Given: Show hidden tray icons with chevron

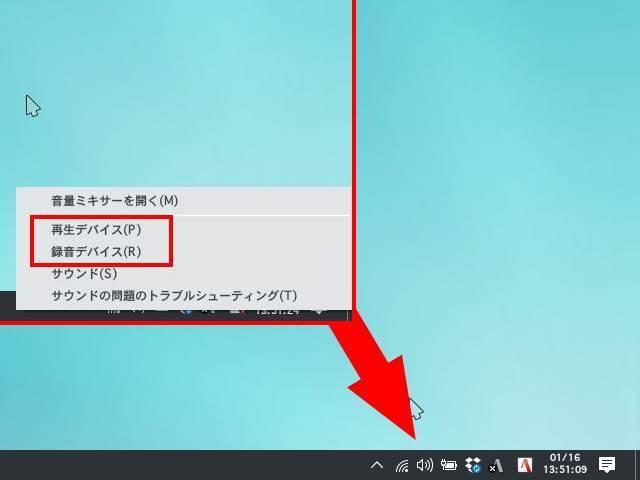Looking at the screenshot, I should (x=377, y=465).
